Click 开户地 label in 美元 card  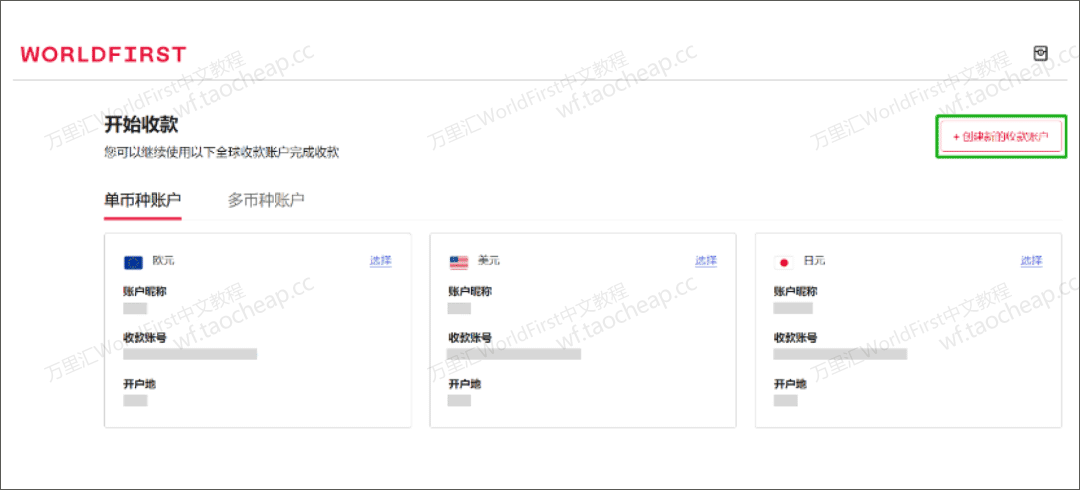465,384
